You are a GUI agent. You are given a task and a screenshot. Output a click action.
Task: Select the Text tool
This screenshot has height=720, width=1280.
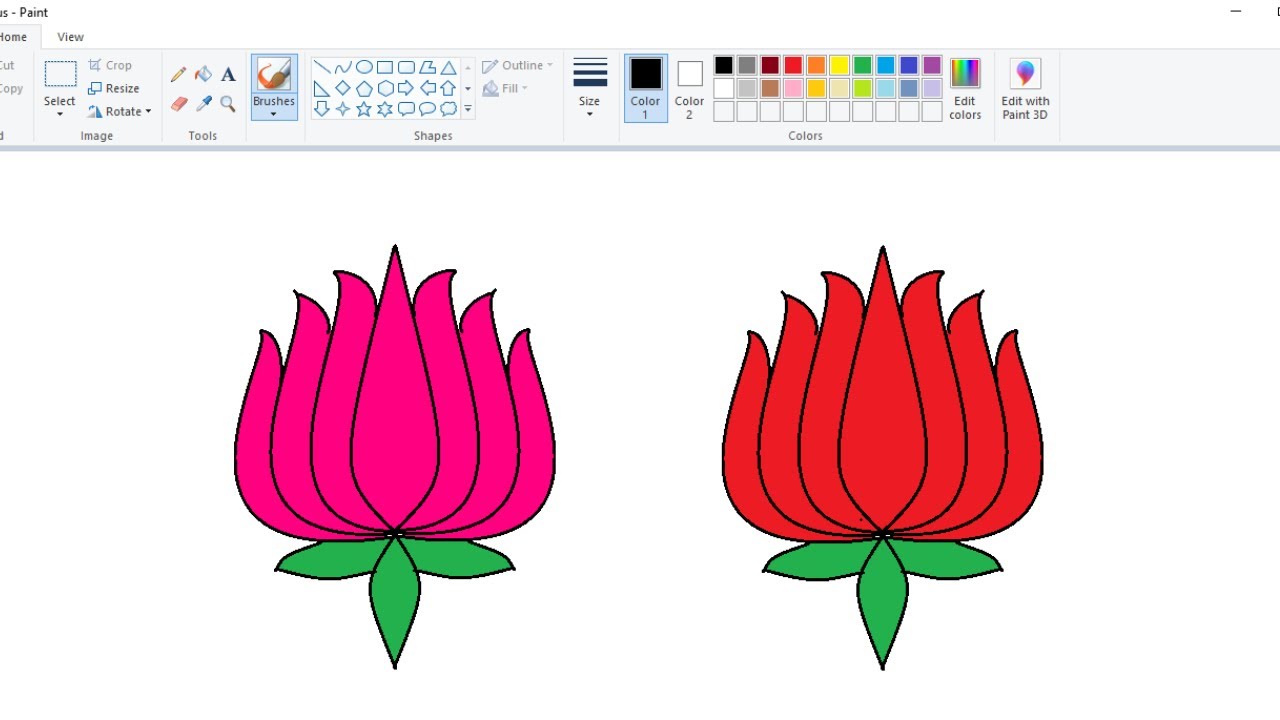228,75
